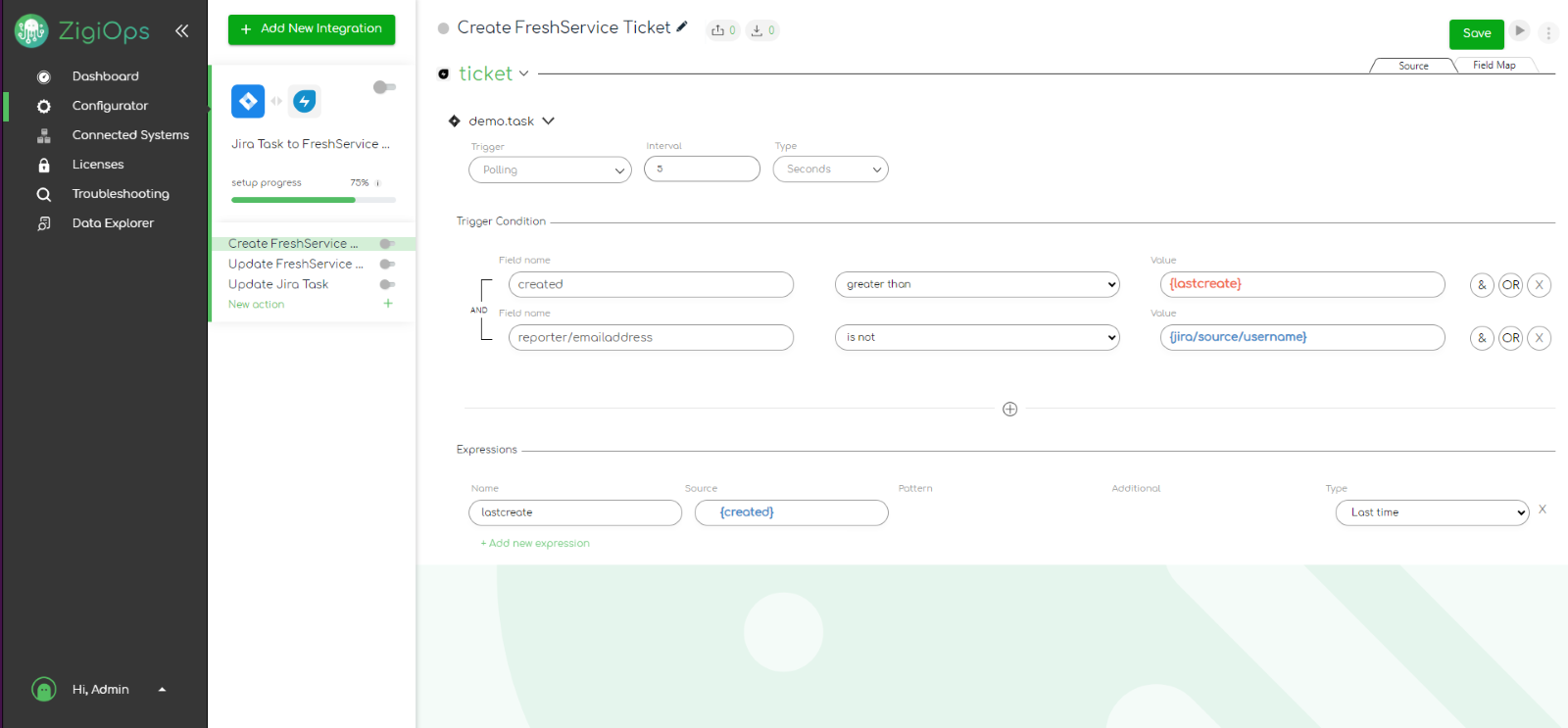Viewport: 1568px width, 728px height.
Task: Click the {lastcreate} value field
Action: point(1302,284)
